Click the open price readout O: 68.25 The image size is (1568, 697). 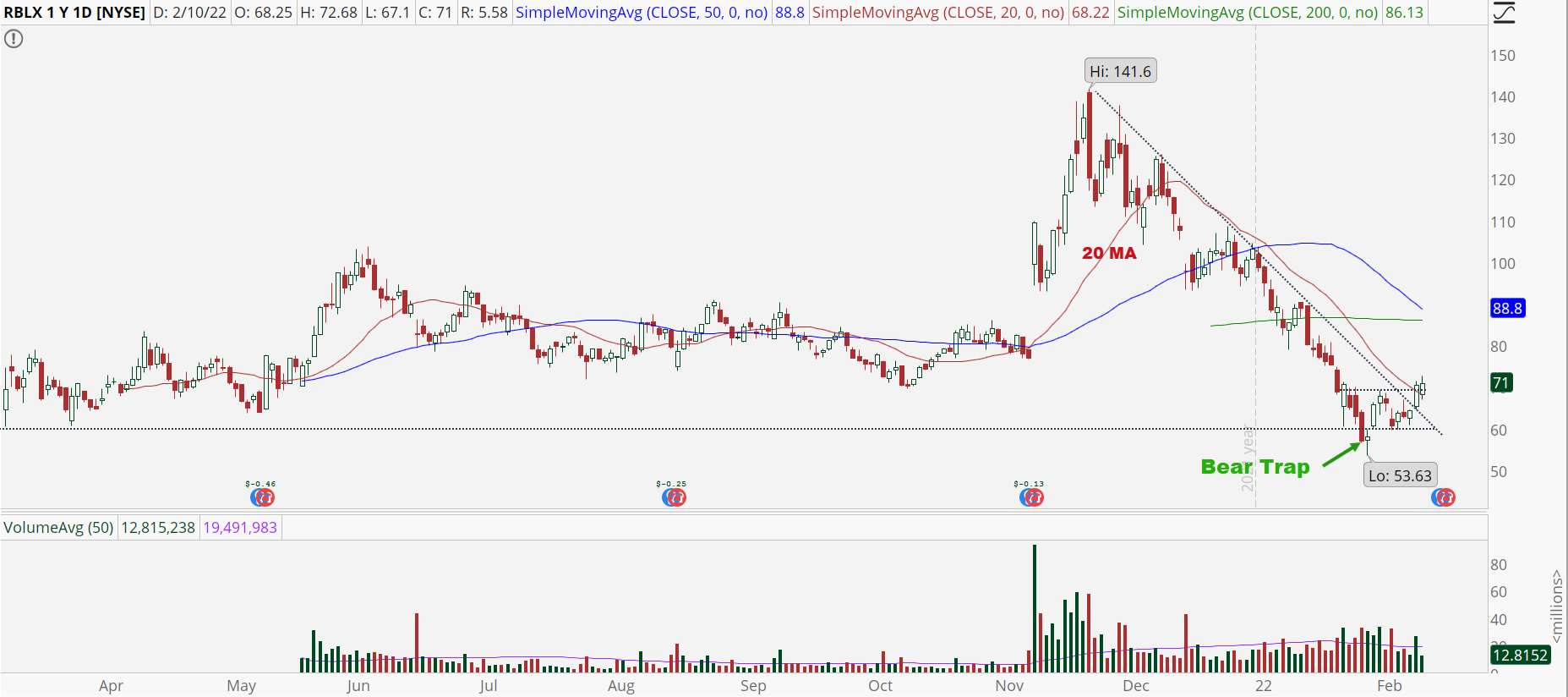[264, 13]
